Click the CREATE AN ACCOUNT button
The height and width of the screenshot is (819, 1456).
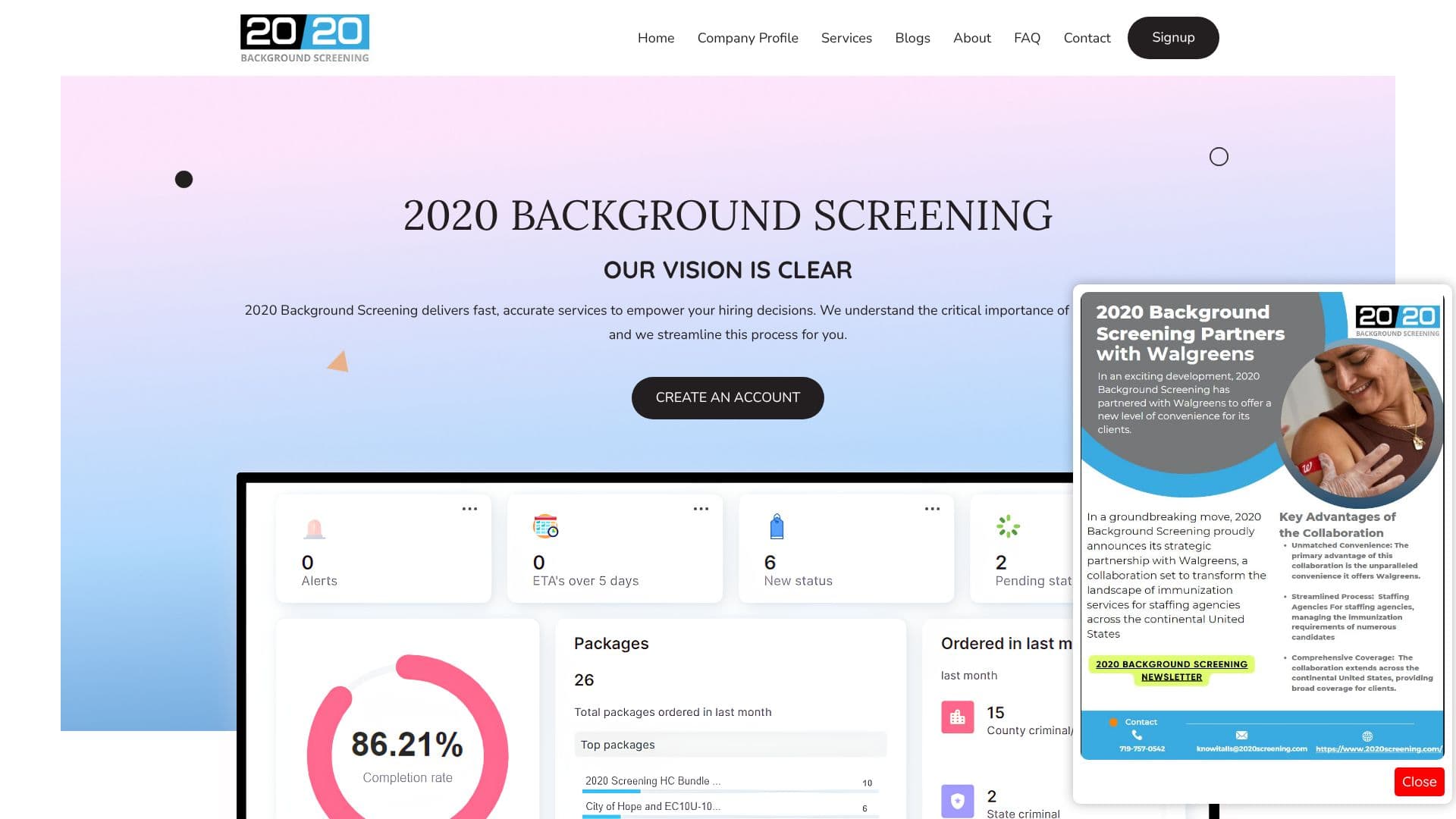[728, 397]
